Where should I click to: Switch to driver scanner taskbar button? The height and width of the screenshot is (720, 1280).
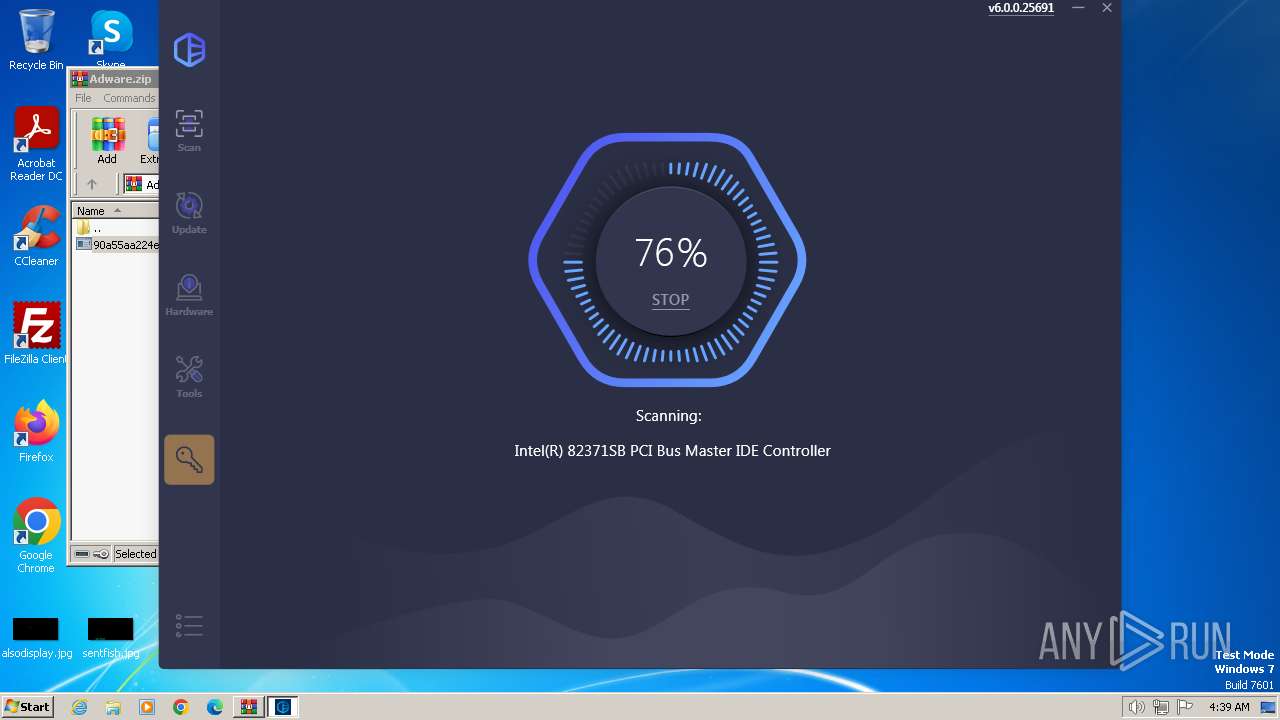283,707
